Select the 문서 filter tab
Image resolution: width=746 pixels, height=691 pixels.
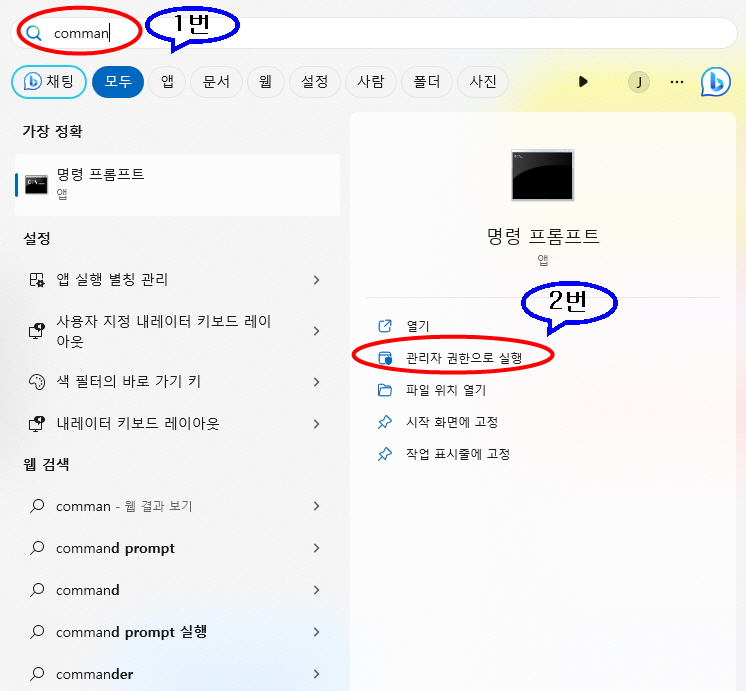(216, 82)
